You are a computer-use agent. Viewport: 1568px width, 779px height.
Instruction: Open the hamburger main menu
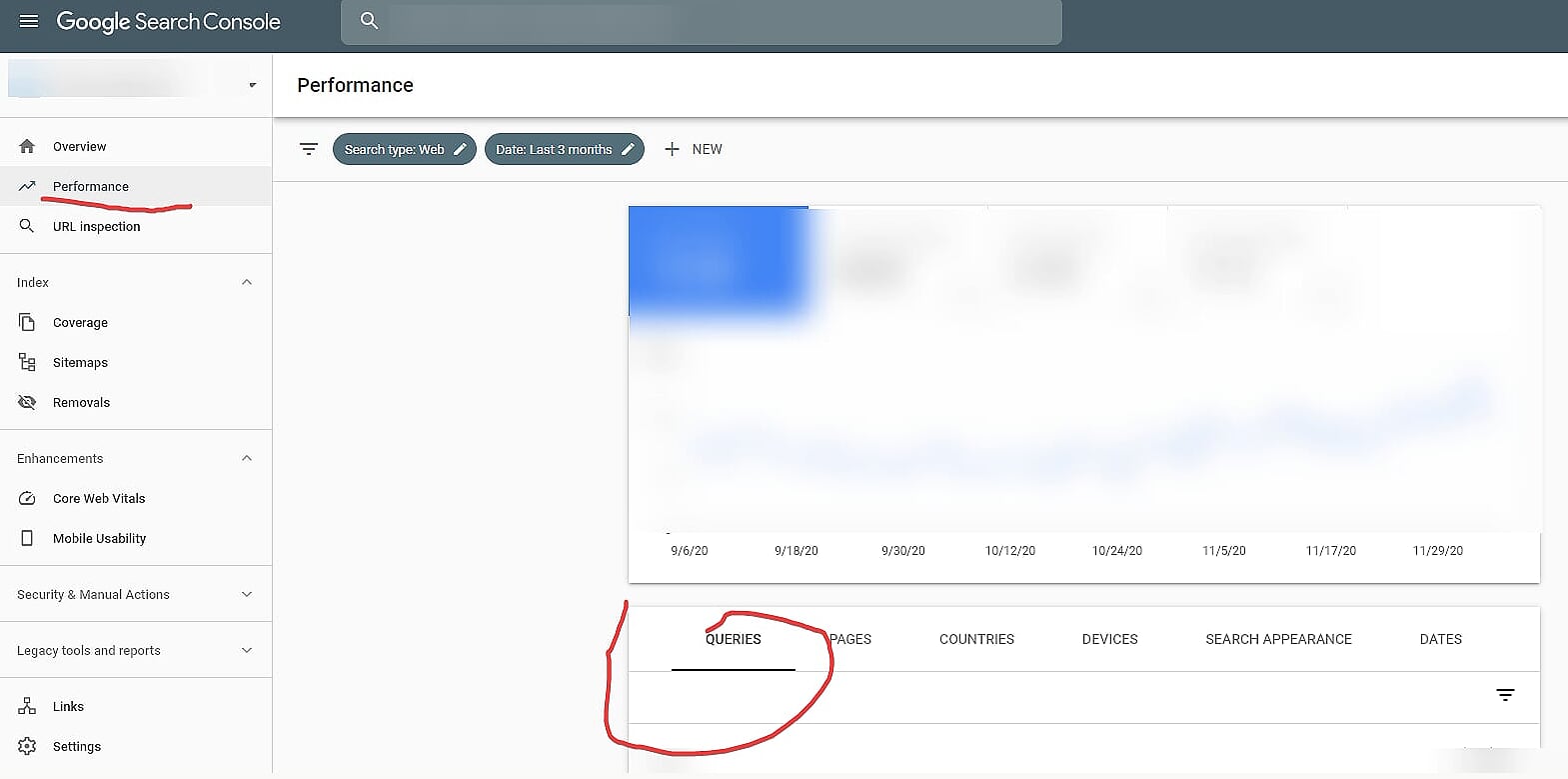(x=29, y=21)
